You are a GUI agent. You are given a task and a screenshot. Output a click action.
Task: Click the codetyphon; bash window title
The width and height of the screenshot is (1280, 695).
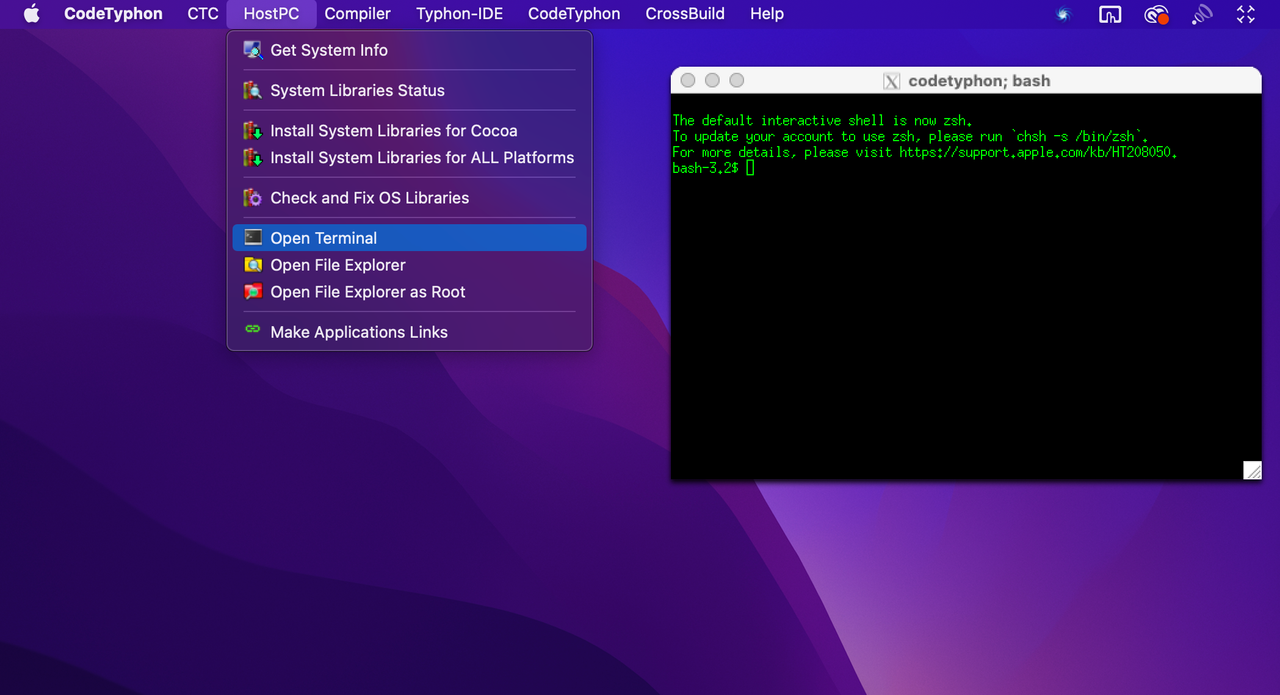[979, 81]
